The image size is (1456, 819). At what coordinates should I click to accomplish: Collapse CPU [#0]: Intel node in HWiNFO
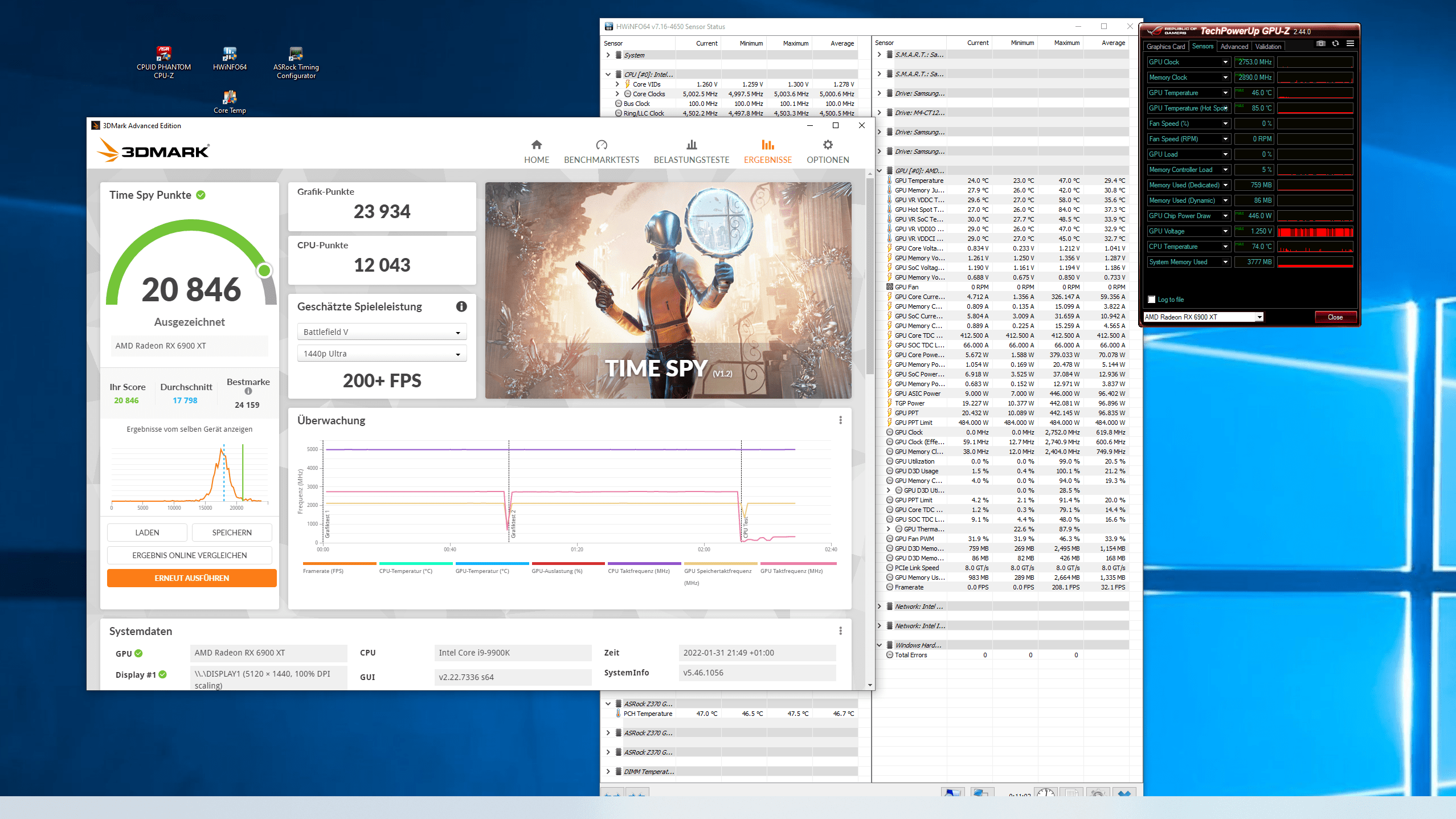tap(608, 75)
